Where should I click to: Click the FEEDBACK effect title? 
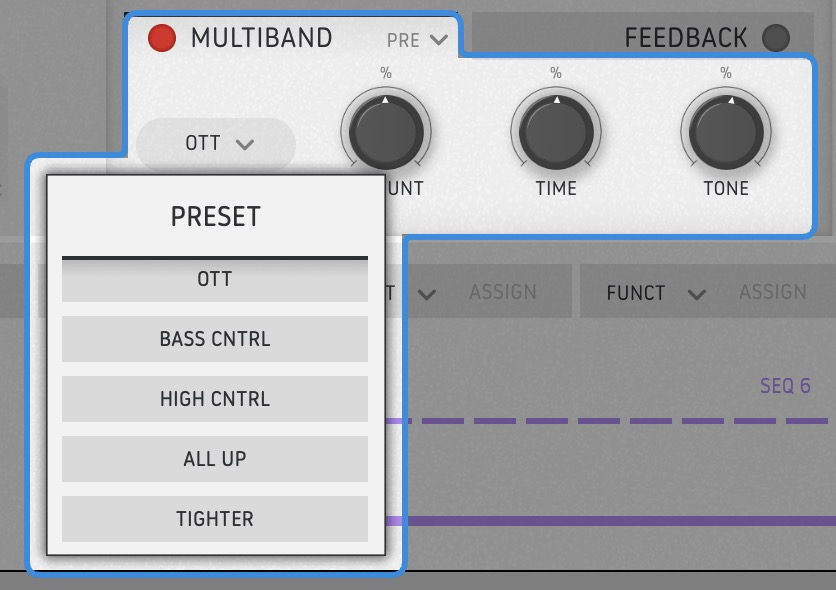click(685, 38)
